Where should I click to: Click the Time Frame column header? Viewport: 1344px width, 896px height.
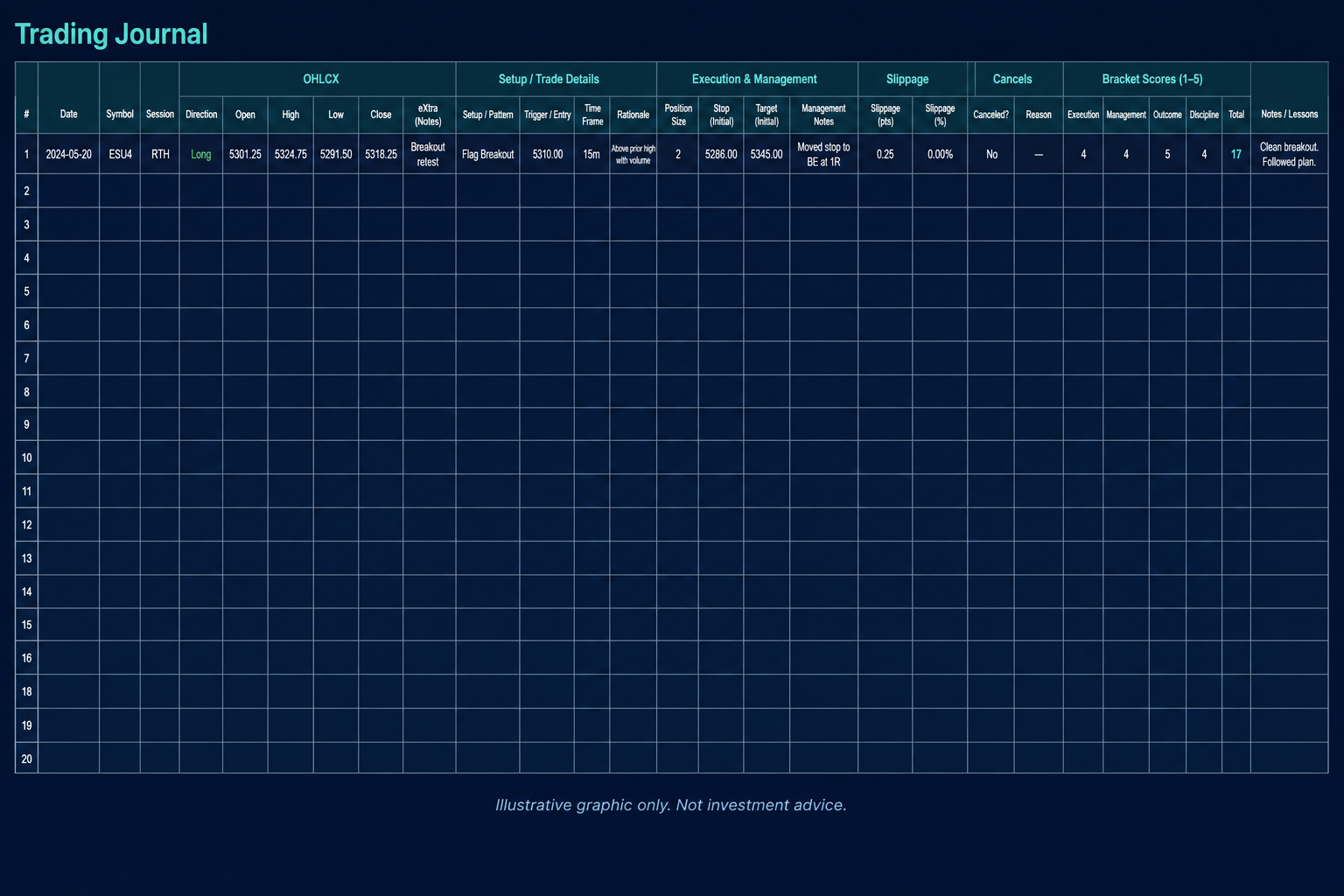tap(592, 115)
